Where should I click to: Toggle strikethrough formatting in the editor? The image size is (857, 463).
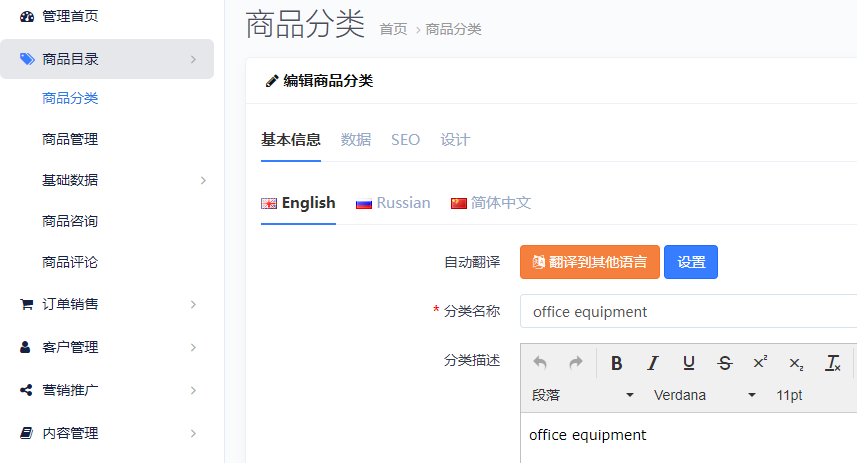725,362
